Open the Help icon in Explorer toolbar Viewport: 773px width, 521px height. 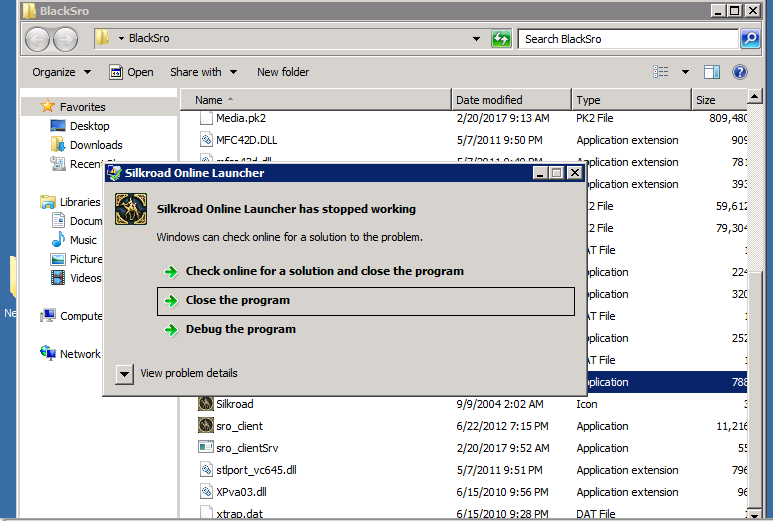[x=739, y=72]
